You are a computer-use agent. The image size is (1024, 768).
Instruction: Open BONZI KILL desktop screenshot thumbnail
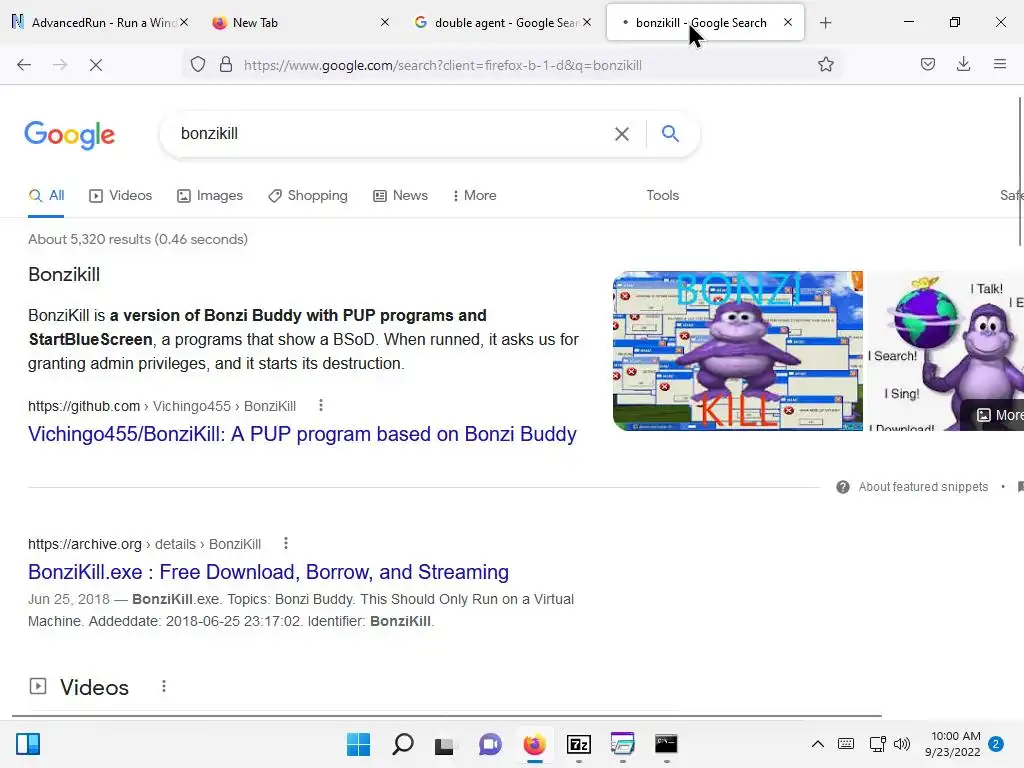[737, 351]
